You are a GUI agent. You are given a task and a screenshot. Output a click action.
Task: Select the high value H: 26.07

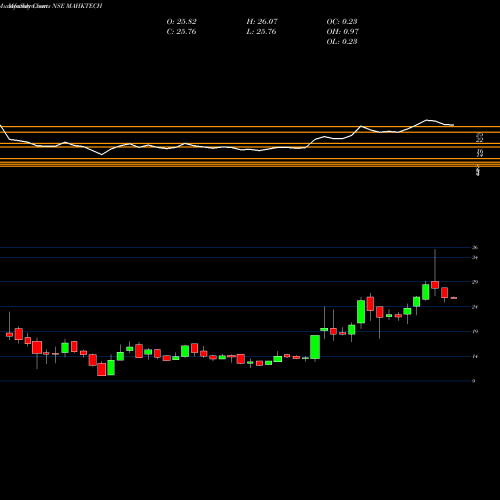coord(262,22)
